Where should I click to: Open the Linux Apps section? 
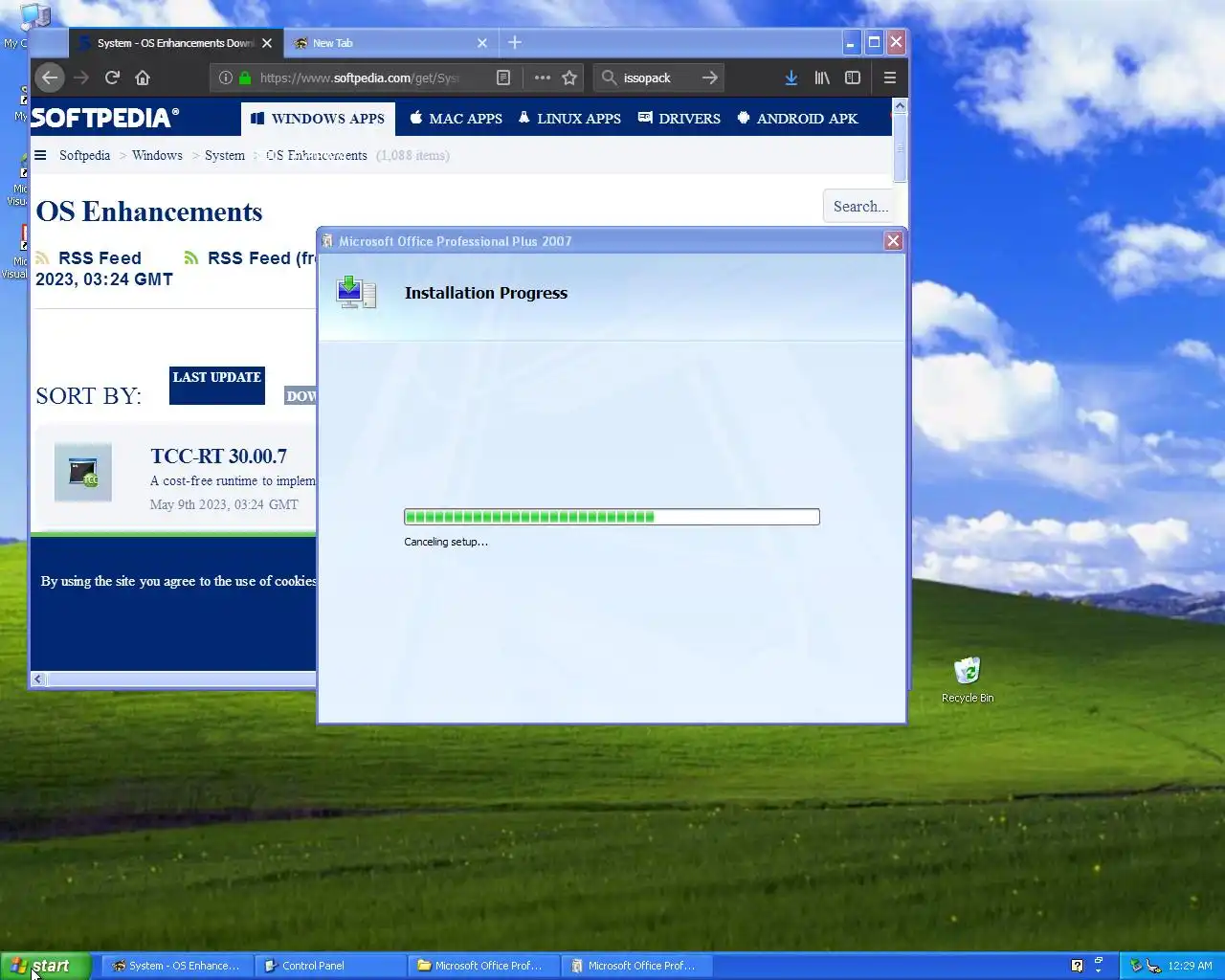pos(569,119)
